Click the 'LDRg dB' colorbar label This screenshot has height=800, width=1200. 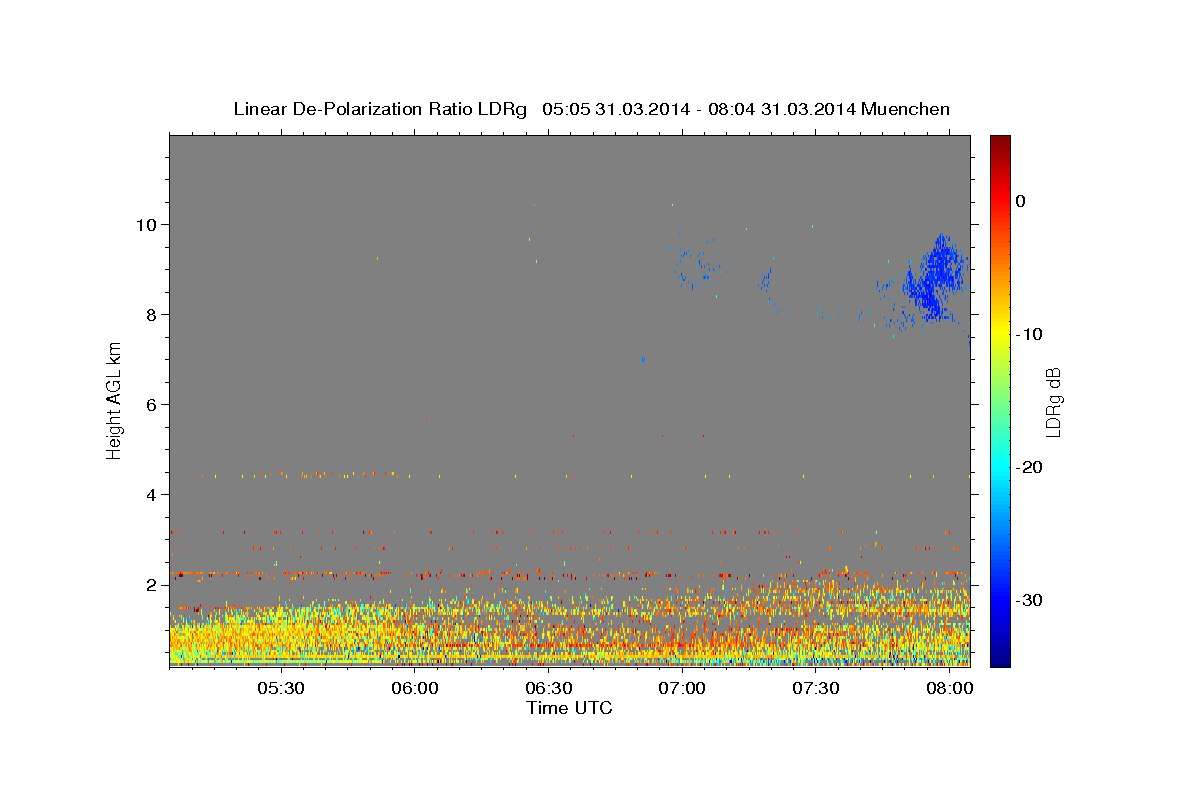(1052, 401)
